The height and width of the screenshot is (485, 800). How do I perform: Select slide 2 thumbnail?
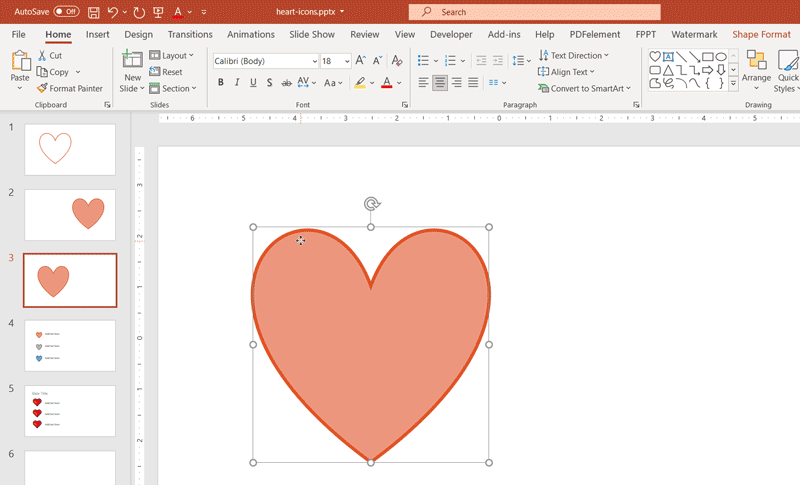point(70,214)
